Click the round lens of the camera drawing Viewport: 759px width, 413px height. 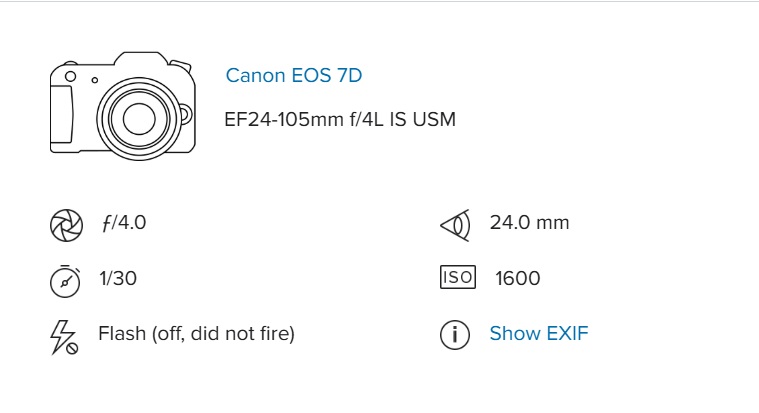coord(137,118)
